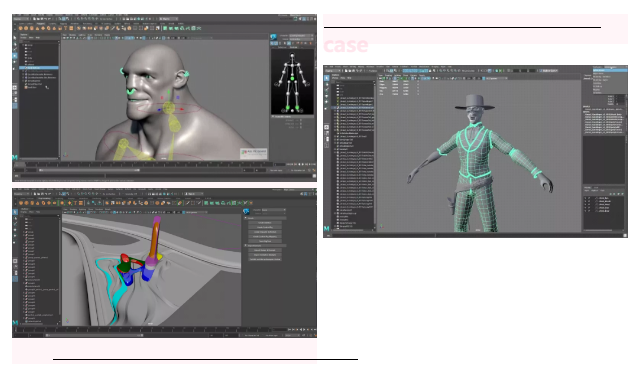Collapse the first section header in Quick Rig panel
The width and height of the screenshot is (640, 371).
265,218
